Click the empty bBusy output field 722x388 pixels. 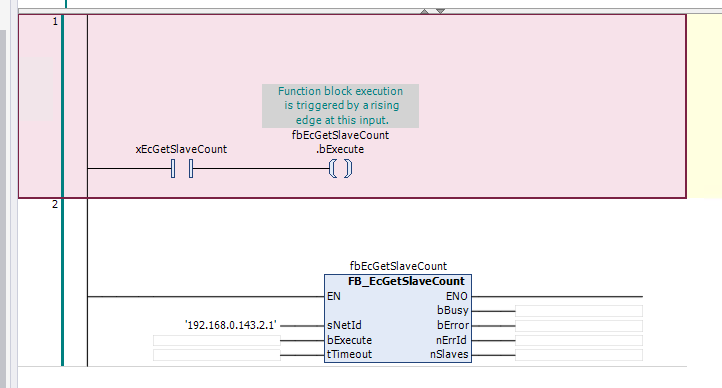[579, 311]
